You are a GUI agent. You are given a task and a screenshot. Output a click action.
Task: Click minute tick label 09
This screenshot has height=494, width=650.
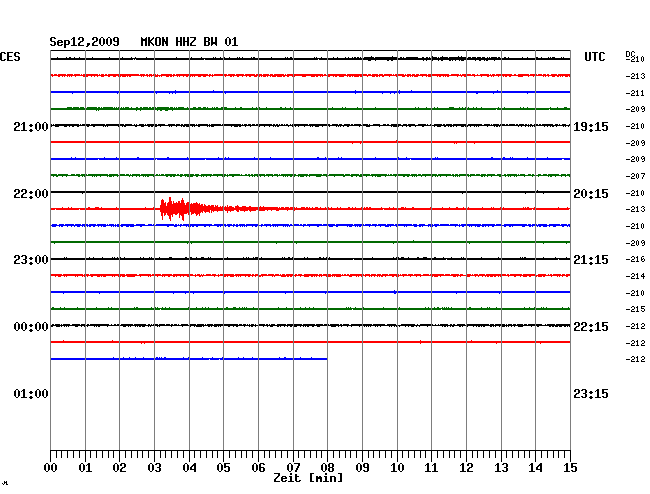(x=362, y=467)
